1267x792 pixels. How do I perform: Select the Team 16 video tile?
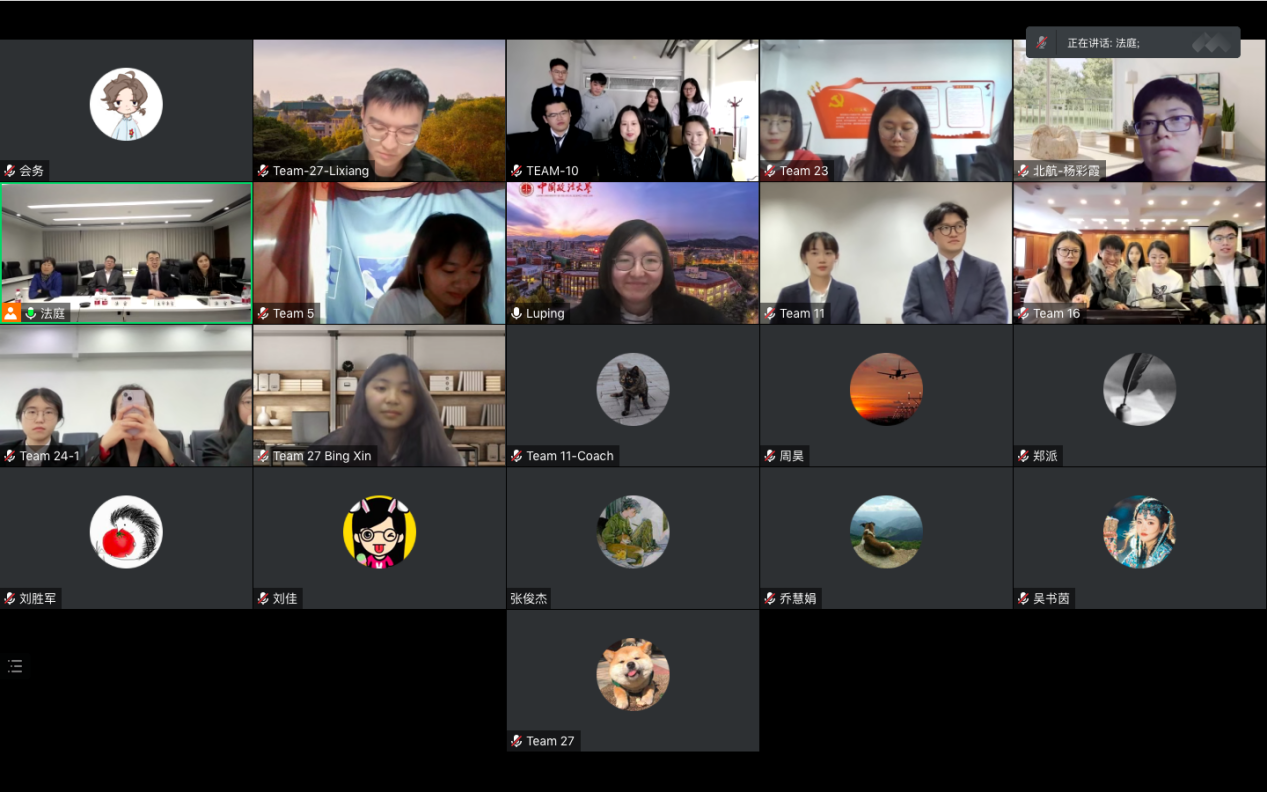tap(1139, 253)
